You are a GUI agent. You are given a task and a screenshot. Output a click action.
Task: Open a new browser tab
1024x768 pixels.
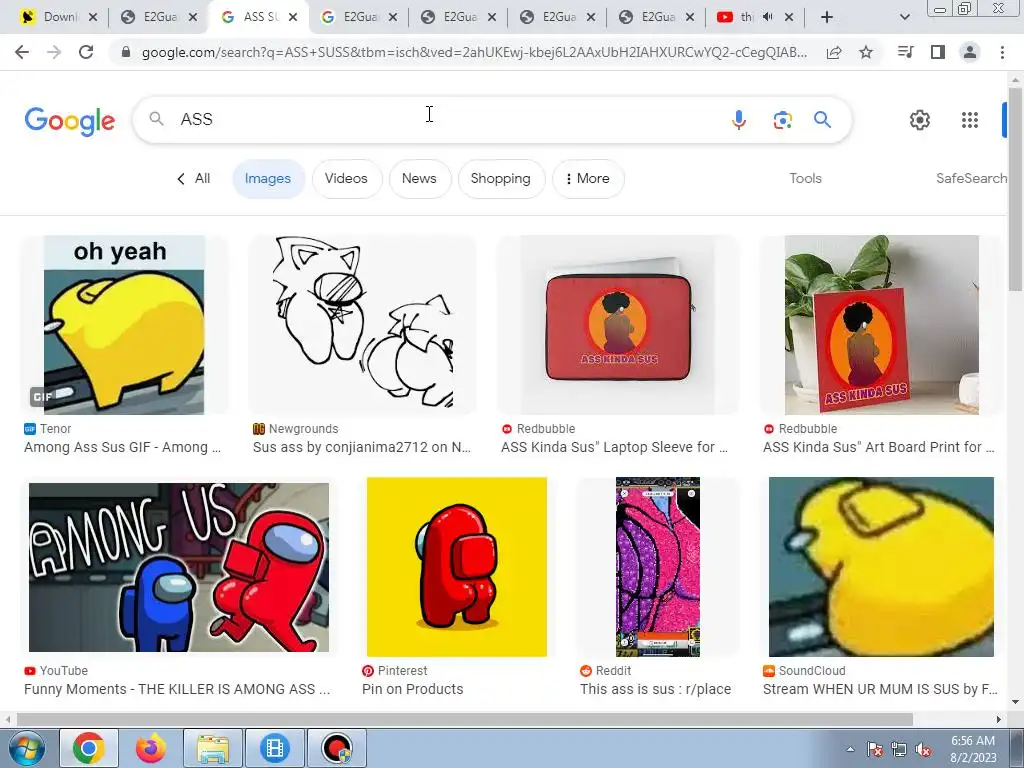pyautogui.click(x=827, y=18)
